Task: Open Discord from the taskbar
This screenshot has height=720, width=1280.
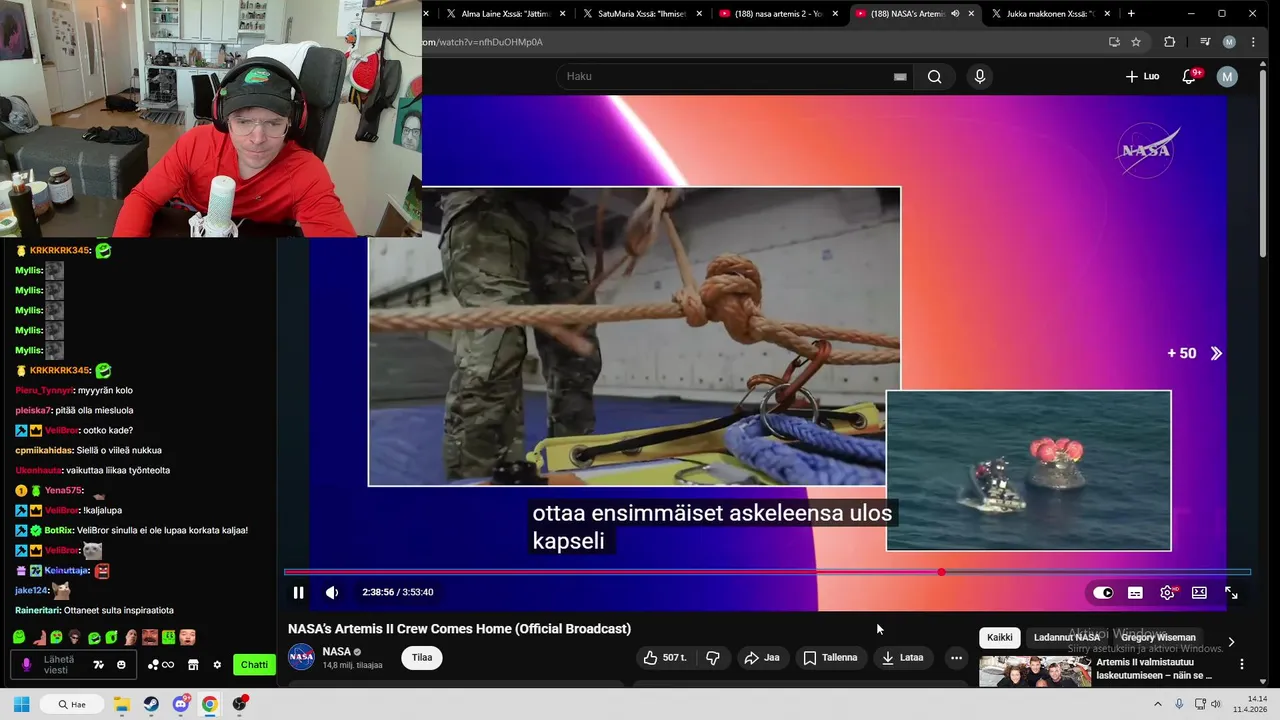Action: point(181,704)
